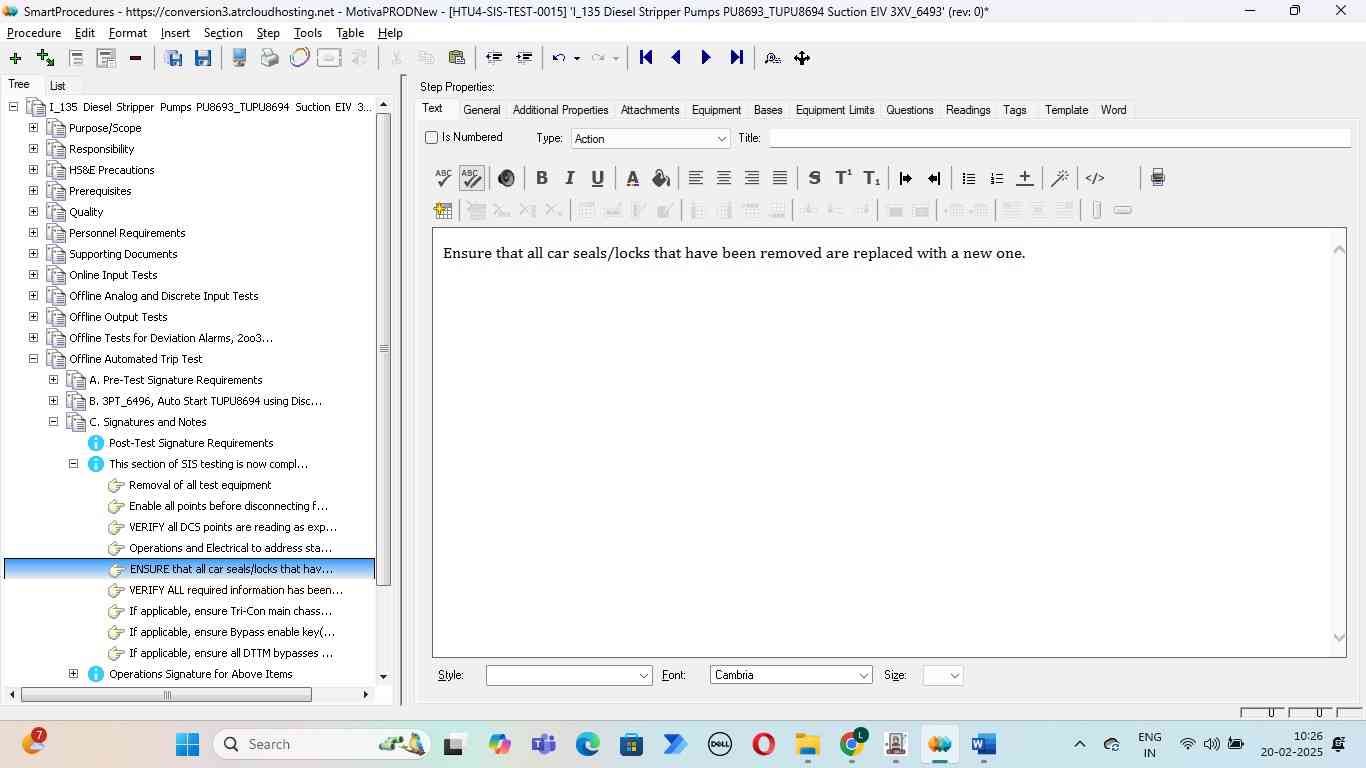1366x768 pixels.
Task: Open the Type dropdown showing Action
Action: coord(650,139)
